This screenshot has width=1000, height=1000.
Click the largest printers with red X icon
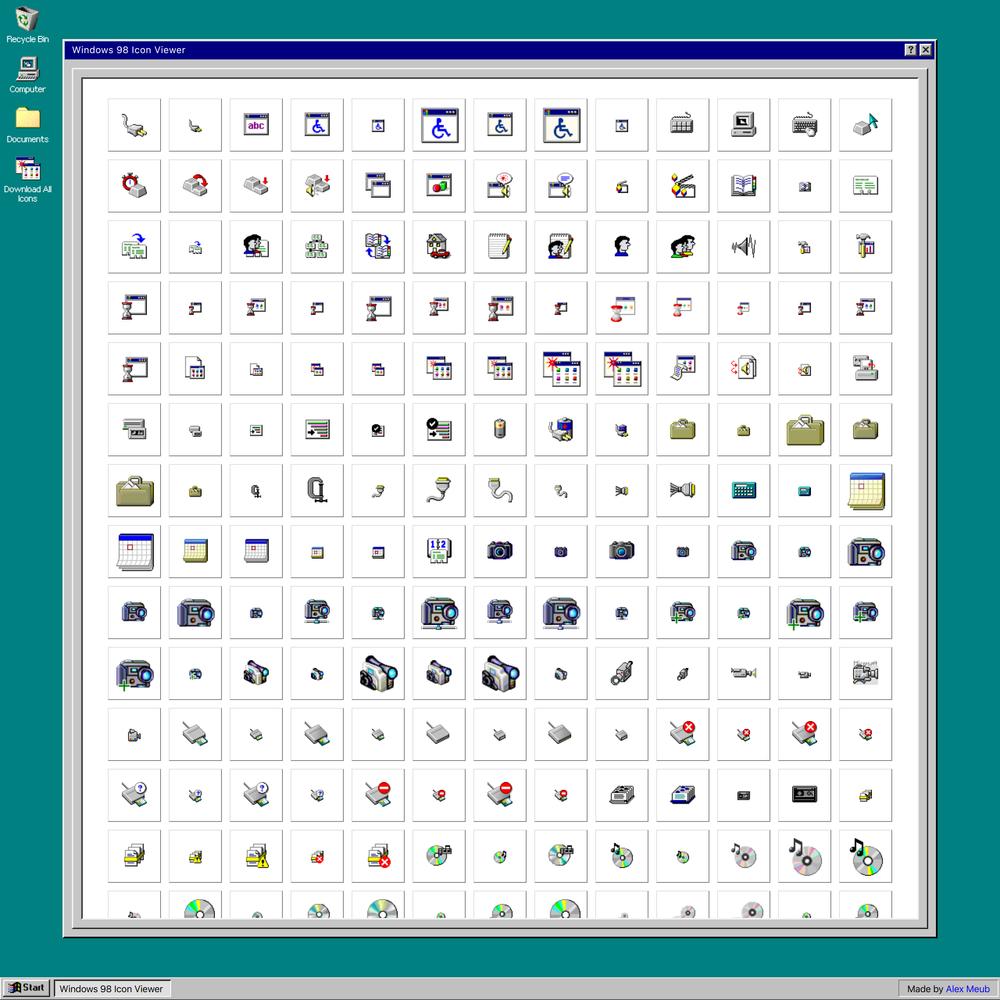(x=379, y=856)
